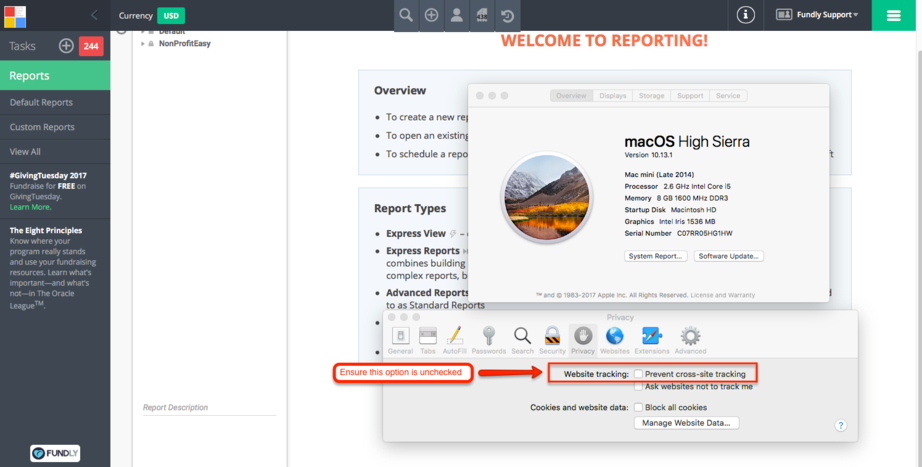Image resolution: width=922 pixels, height=467 pixels.
Task: Open Extensions preferences icon
Action: click(x=652, y=341)
